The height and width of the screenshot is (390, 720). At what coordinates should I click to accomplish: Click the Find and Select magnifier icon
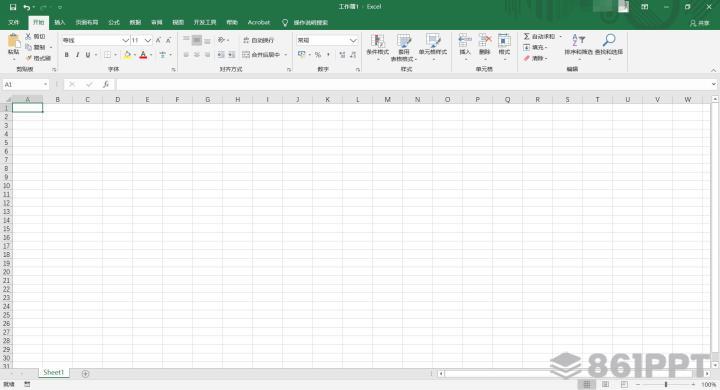click(609, 40)
